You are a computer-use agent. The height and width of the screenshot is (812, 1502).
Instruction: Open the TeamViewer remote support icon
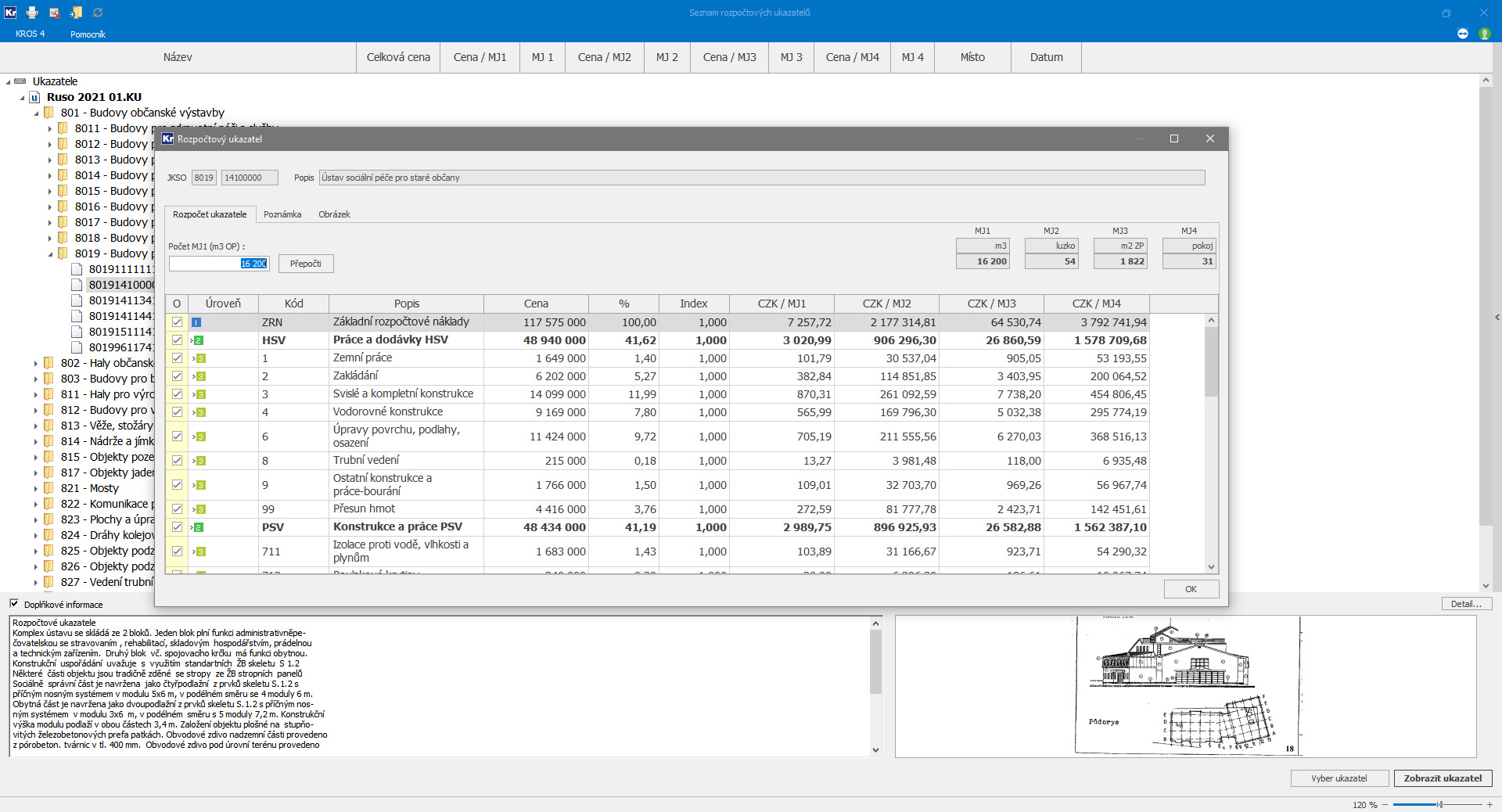click(x=1463, y=34)
